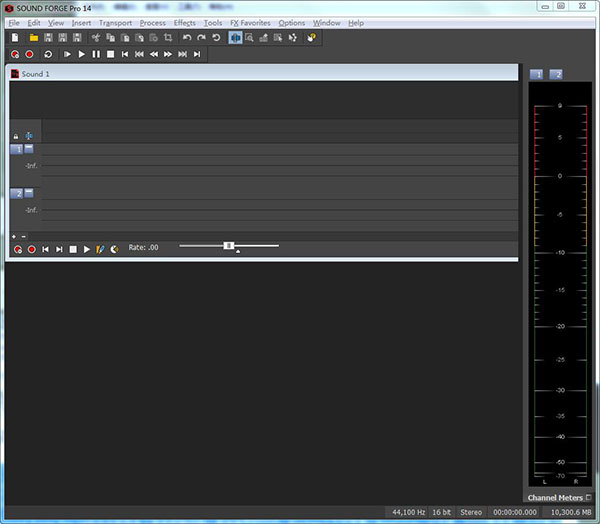The height and width of the screenshot is (524, 600).
Task: Zoom in with the plus button under the waveform
Action: click(x=14, y=237)
